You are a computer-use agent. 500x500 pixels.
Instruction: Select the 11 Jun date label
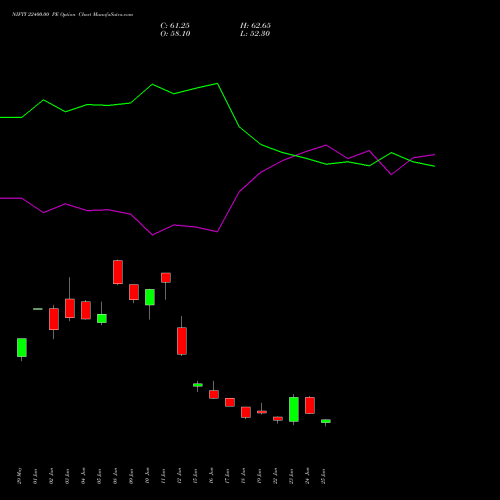click(x=163, y=476)
